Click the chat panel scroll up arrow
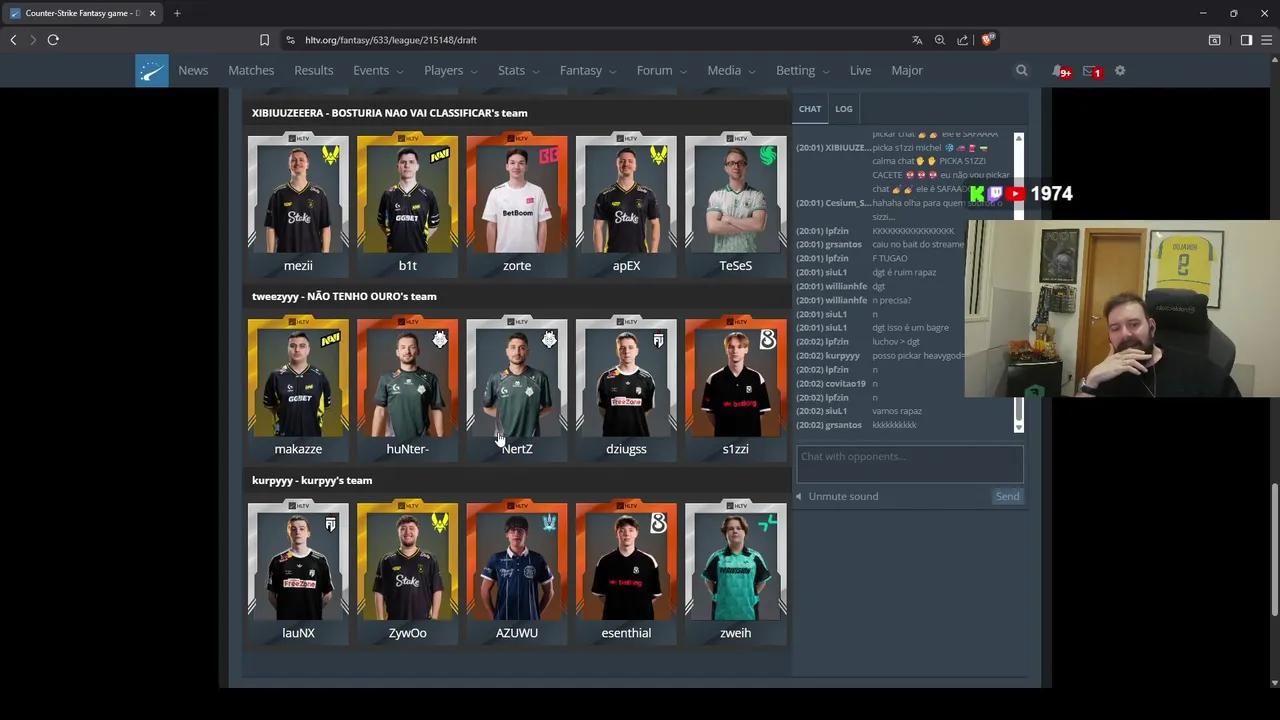Viewport: 1280px width, 720px height. (x=1019, y=137)
